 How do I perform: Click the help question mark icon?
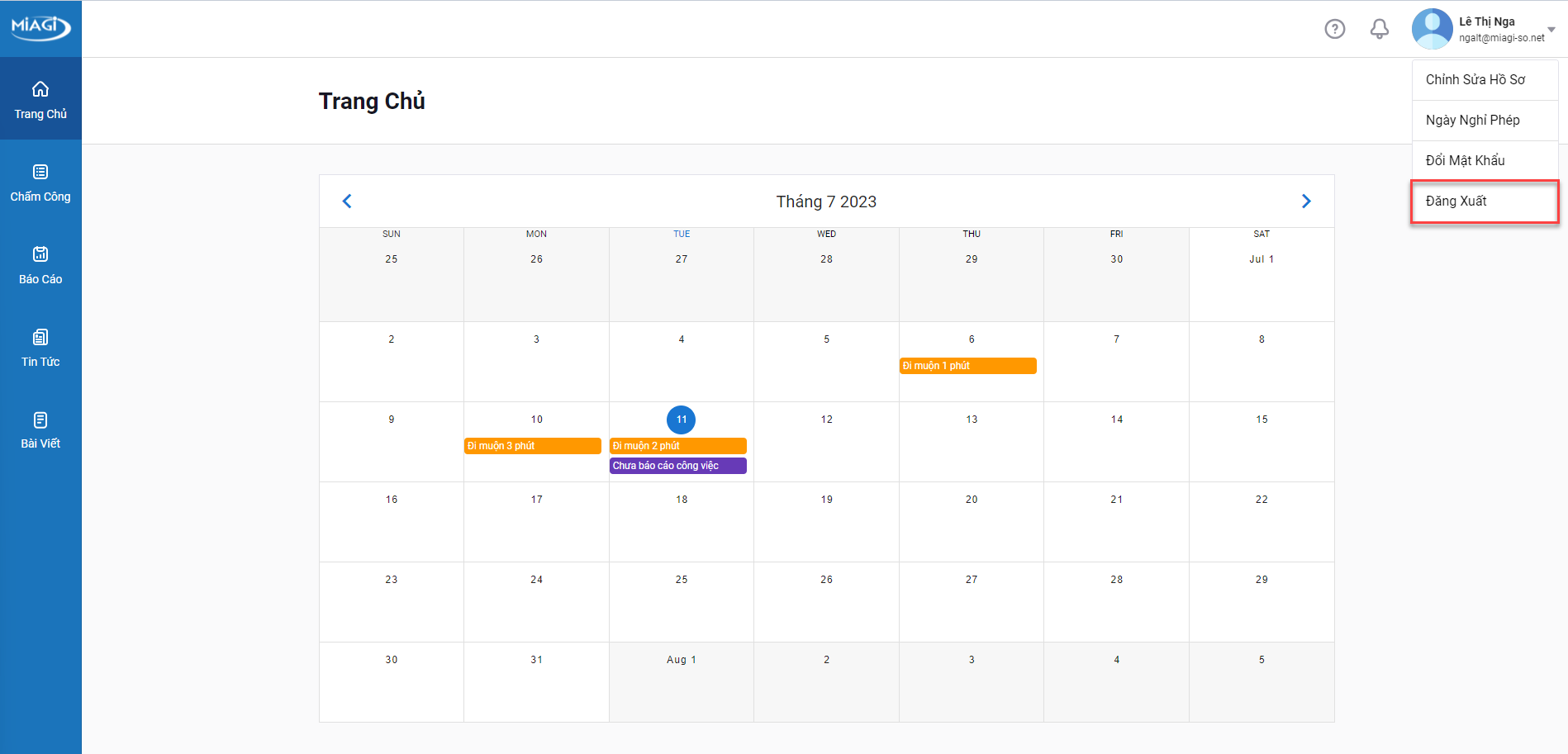click(x=1335, y=29)
